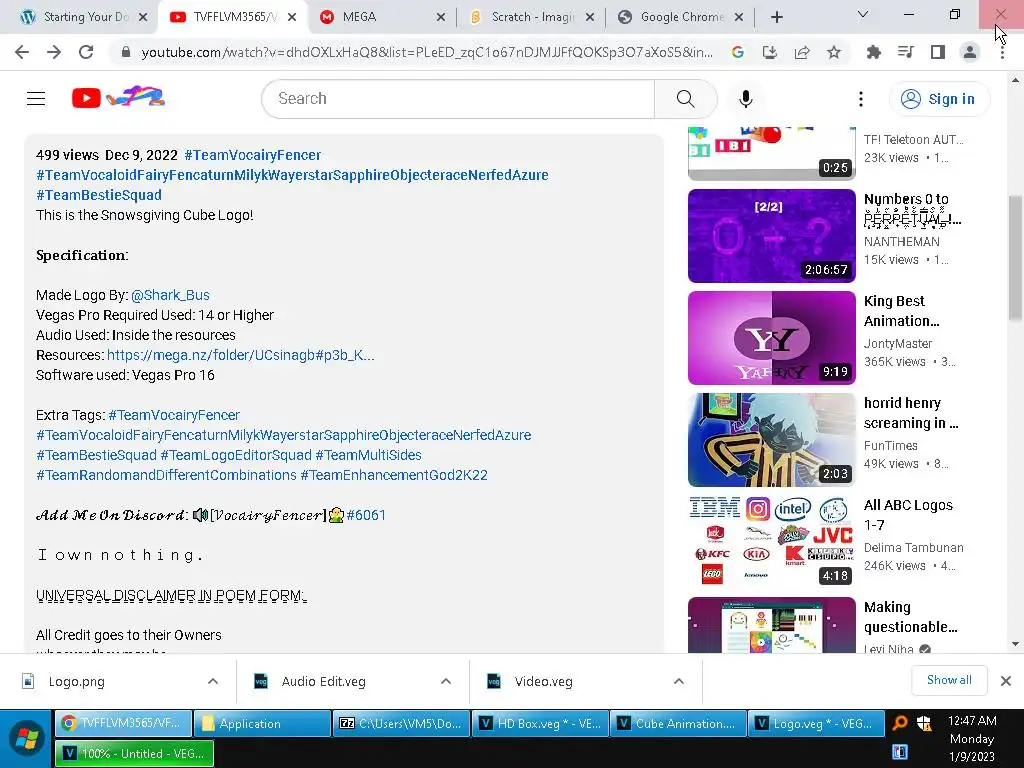Screen dimensions: 1024x768
Task: Open the Application folder taskbar item
Action: coord(263,724)
